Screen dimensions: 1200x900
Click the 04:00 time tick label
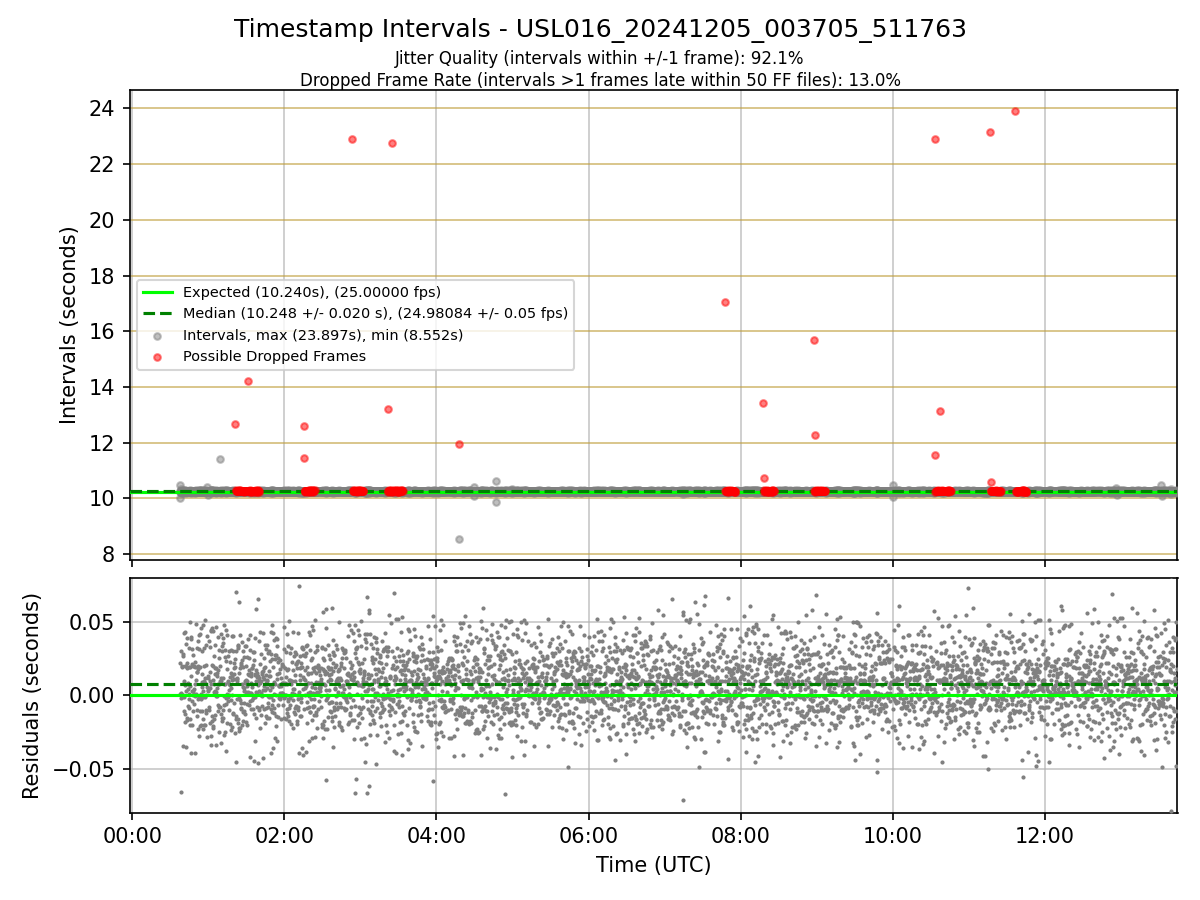pos(436,837)
